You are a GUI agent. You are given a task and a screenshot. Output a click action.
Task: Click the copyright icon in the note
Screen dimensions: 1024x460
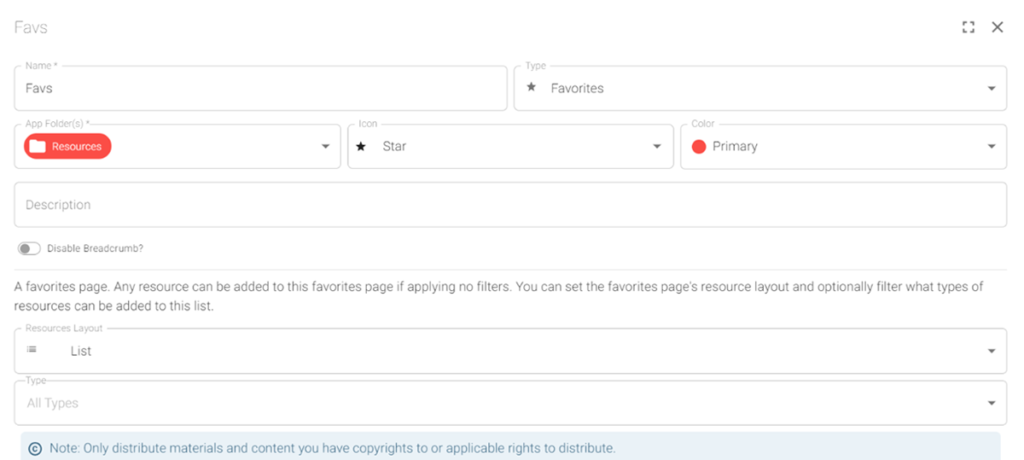pyautogui.click(x=36, y=448)
